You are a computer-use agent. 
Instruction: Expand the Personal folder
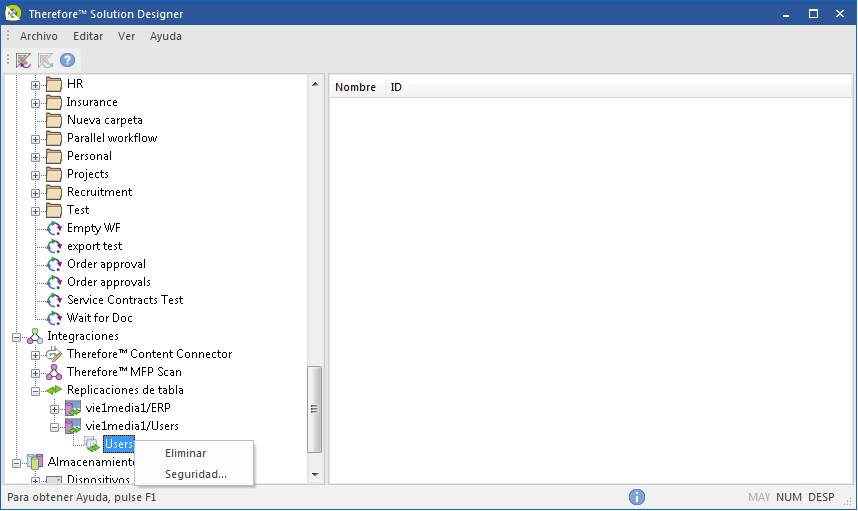click(35, 158)
